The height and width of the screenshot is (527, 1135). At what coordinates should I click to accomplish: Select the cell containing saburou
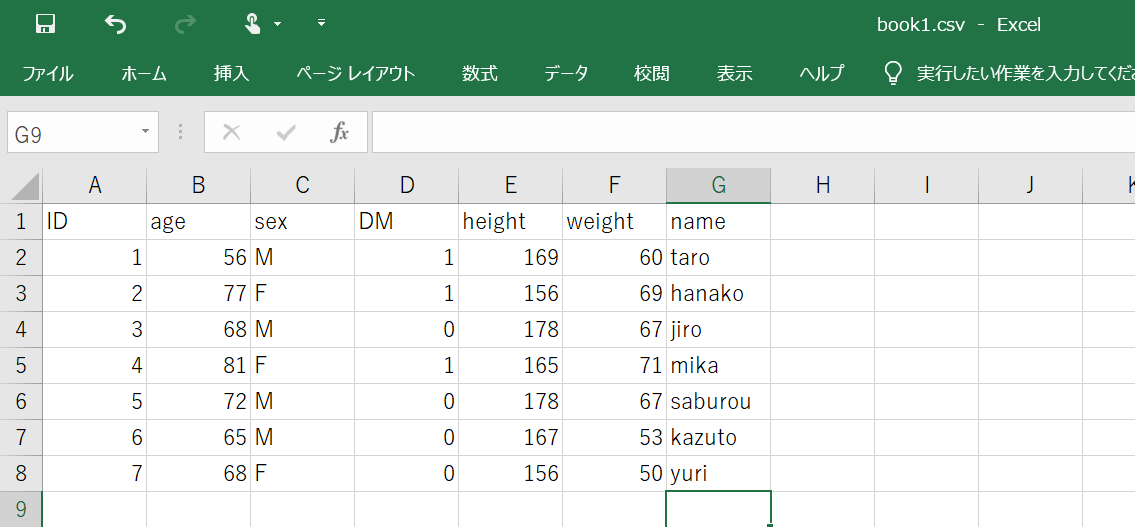click(718, 402)
